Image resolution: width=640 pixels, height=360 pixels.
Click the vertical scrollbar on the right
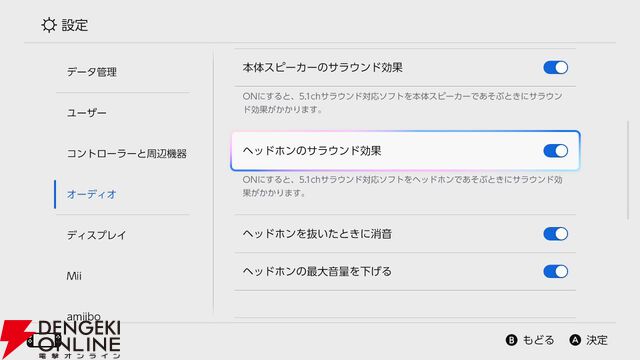pyautogui.click(x=628, y=171)
